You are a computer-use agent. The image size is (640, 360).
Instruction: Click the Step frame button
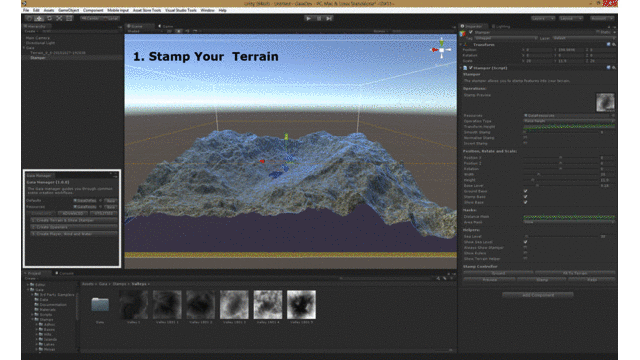[x=329, y=18]
